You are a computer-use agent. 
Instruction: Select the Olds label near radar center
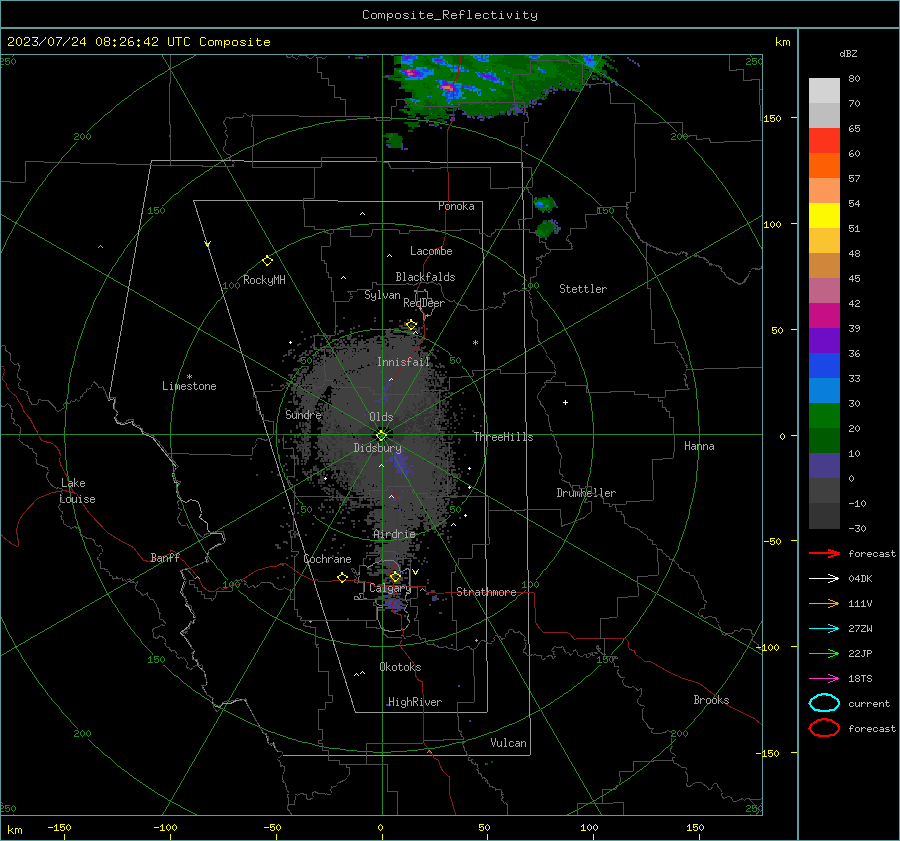click(x=381, y=417)
